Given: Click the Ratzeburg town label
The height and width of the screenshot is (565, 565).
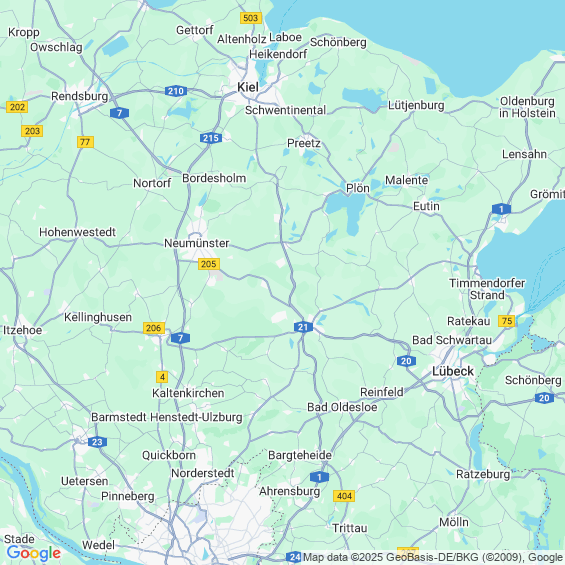Looking at the screenshot, I should click(x=483, y=474).
